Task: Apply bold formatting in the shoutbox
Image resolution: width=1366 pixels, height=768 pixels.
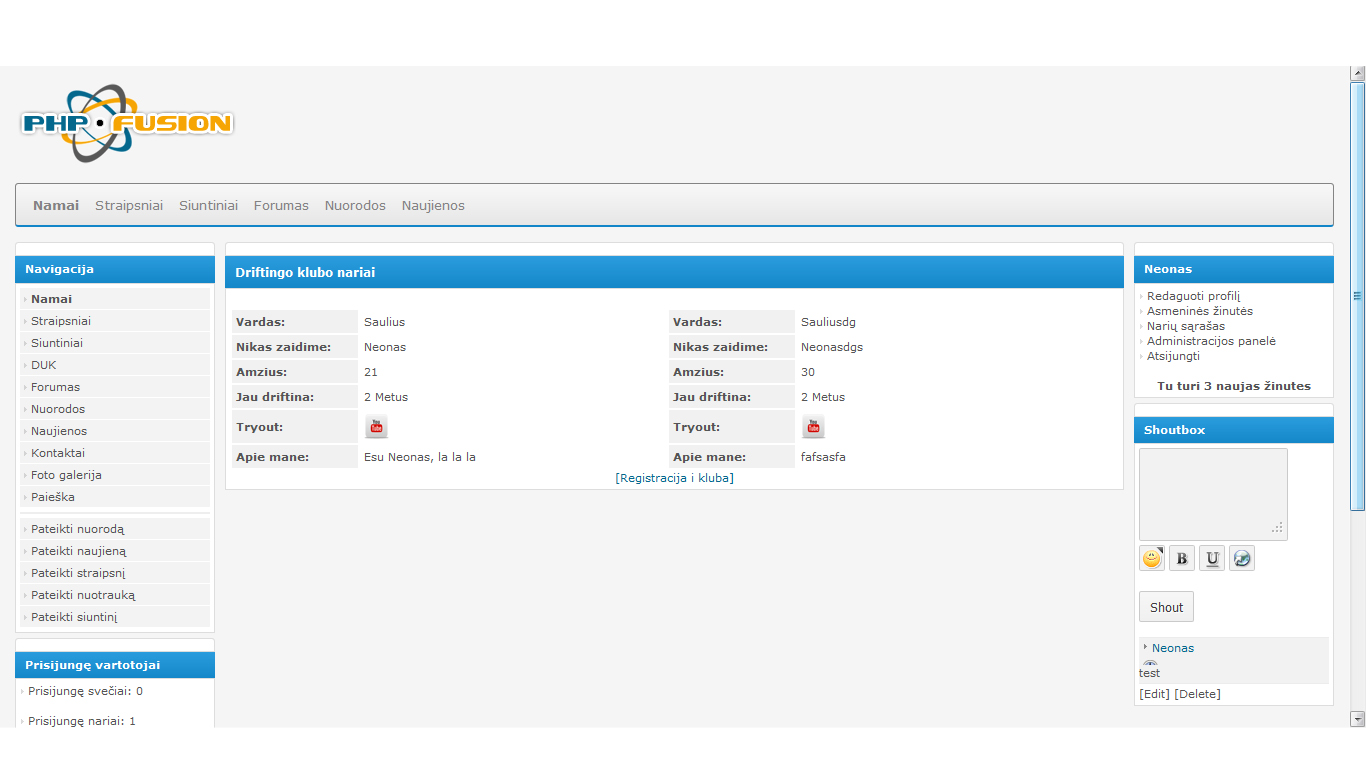Action: tap(1182, 558)
